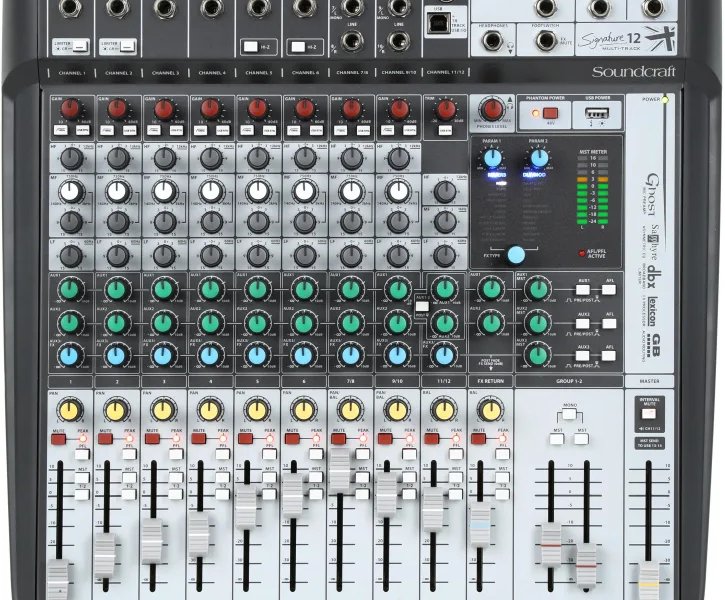Viewport: 725px width, 600px height.
Task: Click the MASTER fader with yellow stripe
Action: click(x=649, y=581)
